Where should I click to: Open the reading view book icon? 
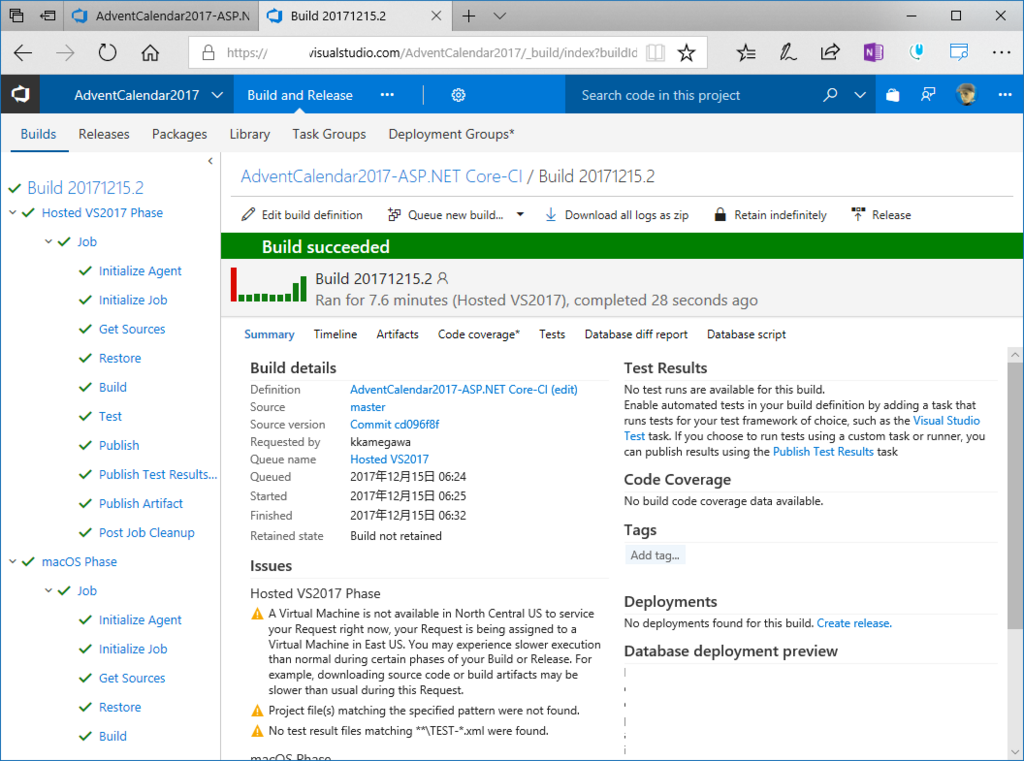click(655, 52)
